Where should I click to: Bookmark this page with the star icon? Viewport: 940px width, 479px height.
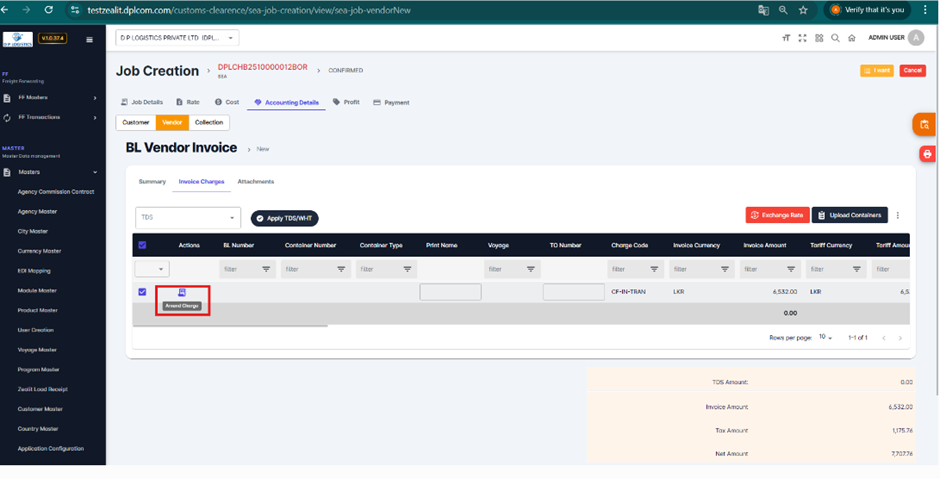803,10
